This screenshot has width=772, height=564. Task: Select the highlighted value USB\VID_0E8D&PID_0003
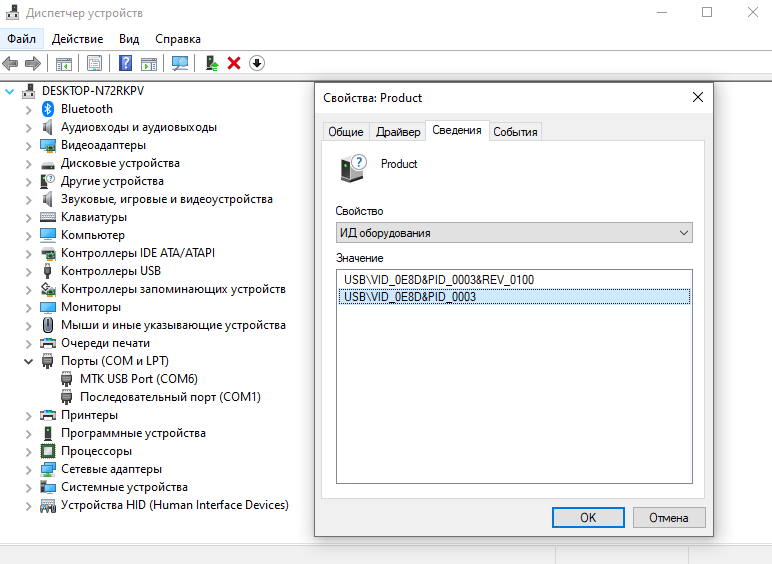(x=514, y=297)
